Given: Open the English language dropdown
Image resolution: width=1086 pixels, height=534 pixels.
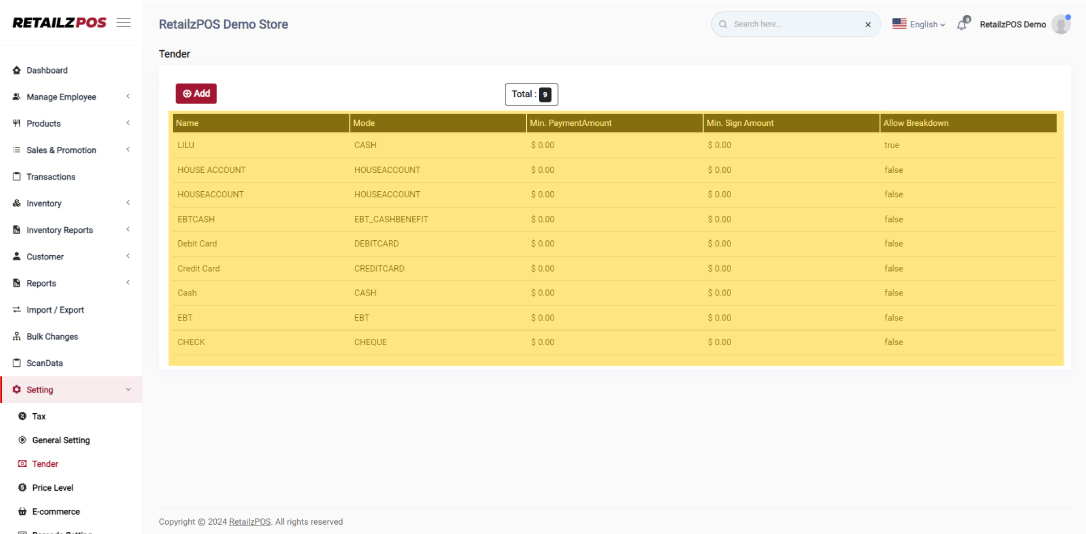Looking at the screenshot, I should pyautogui.click(x=917, y=24).
